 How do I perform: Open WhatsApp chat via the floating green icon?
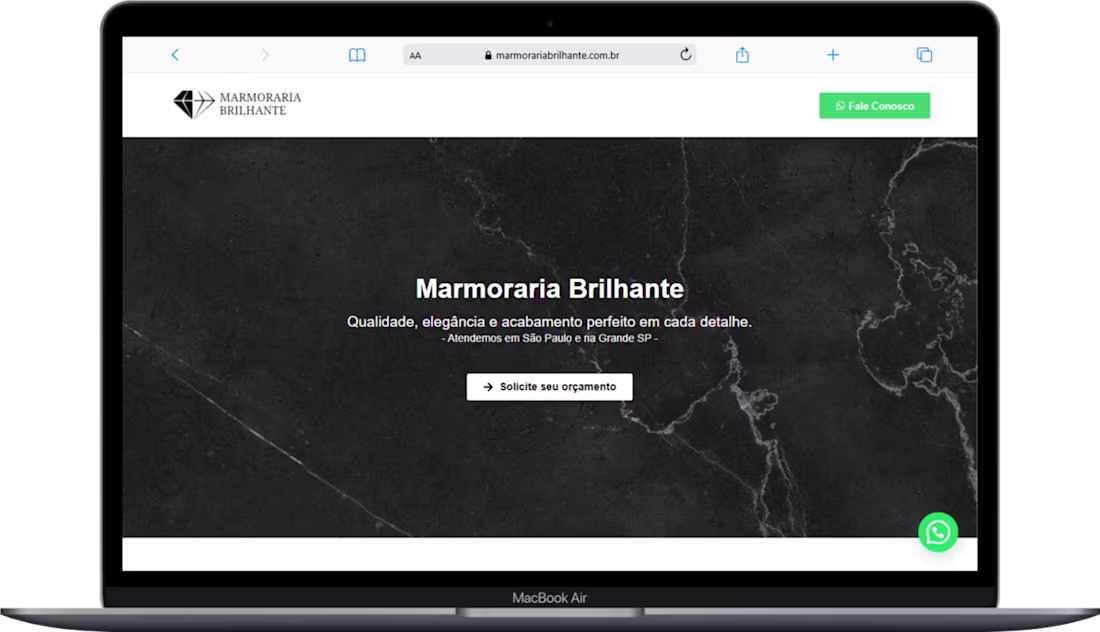pos(937,533)
